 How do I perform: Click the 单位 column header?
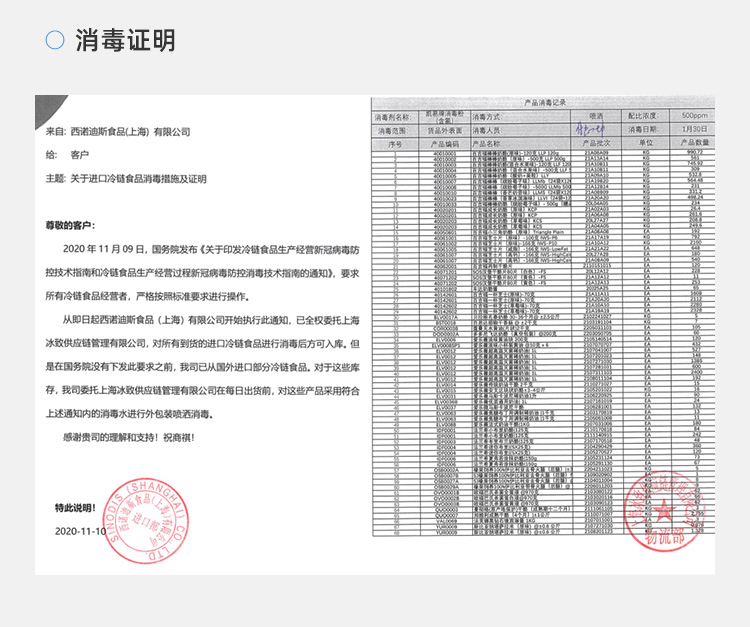tap(646, 143)
